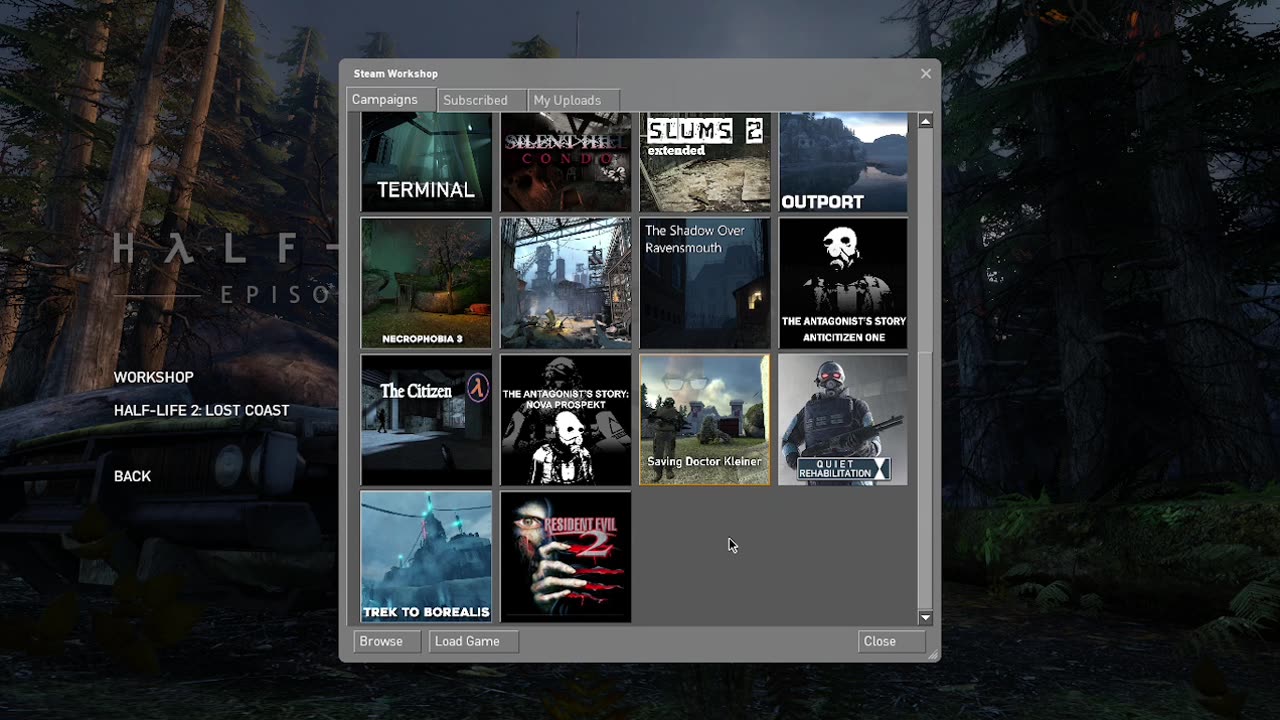
Task: Click Back in the main menu
Action: pyautogui.click(x=133, y=476)
